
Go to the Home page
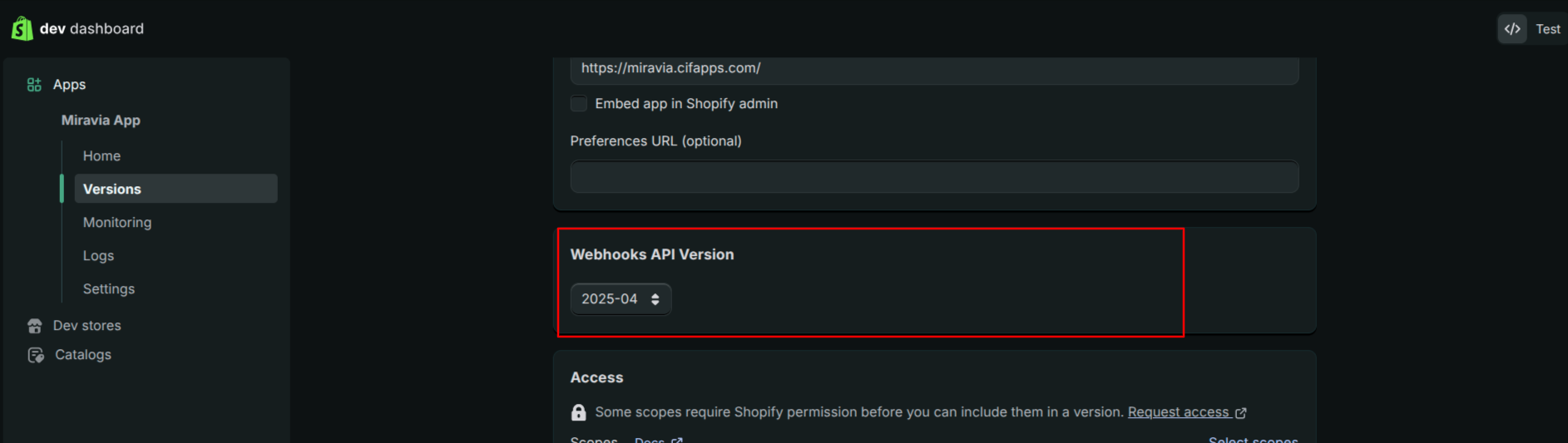point(101,156)
